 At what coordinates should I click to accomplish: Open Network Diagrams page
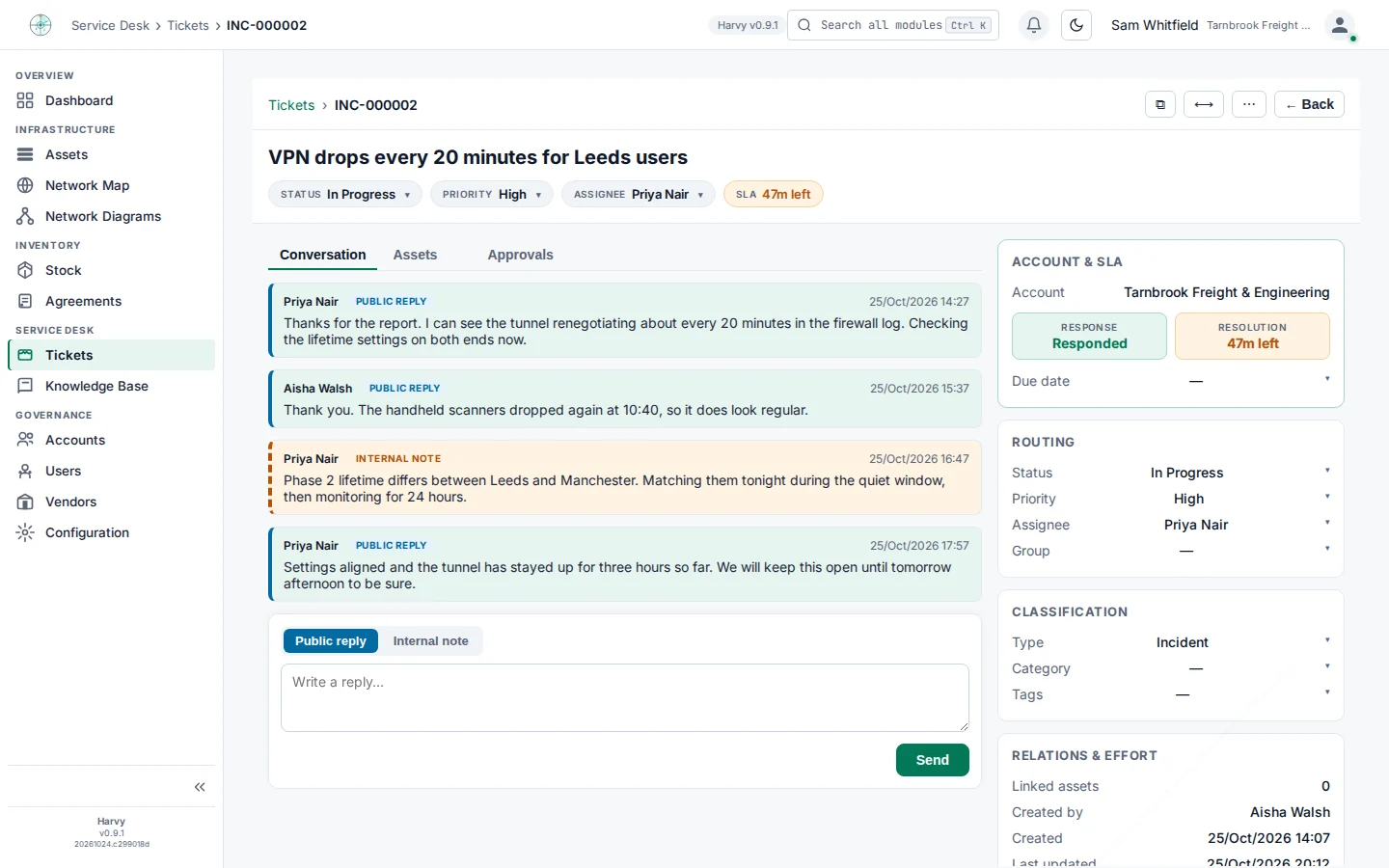[x=111, y=216]
